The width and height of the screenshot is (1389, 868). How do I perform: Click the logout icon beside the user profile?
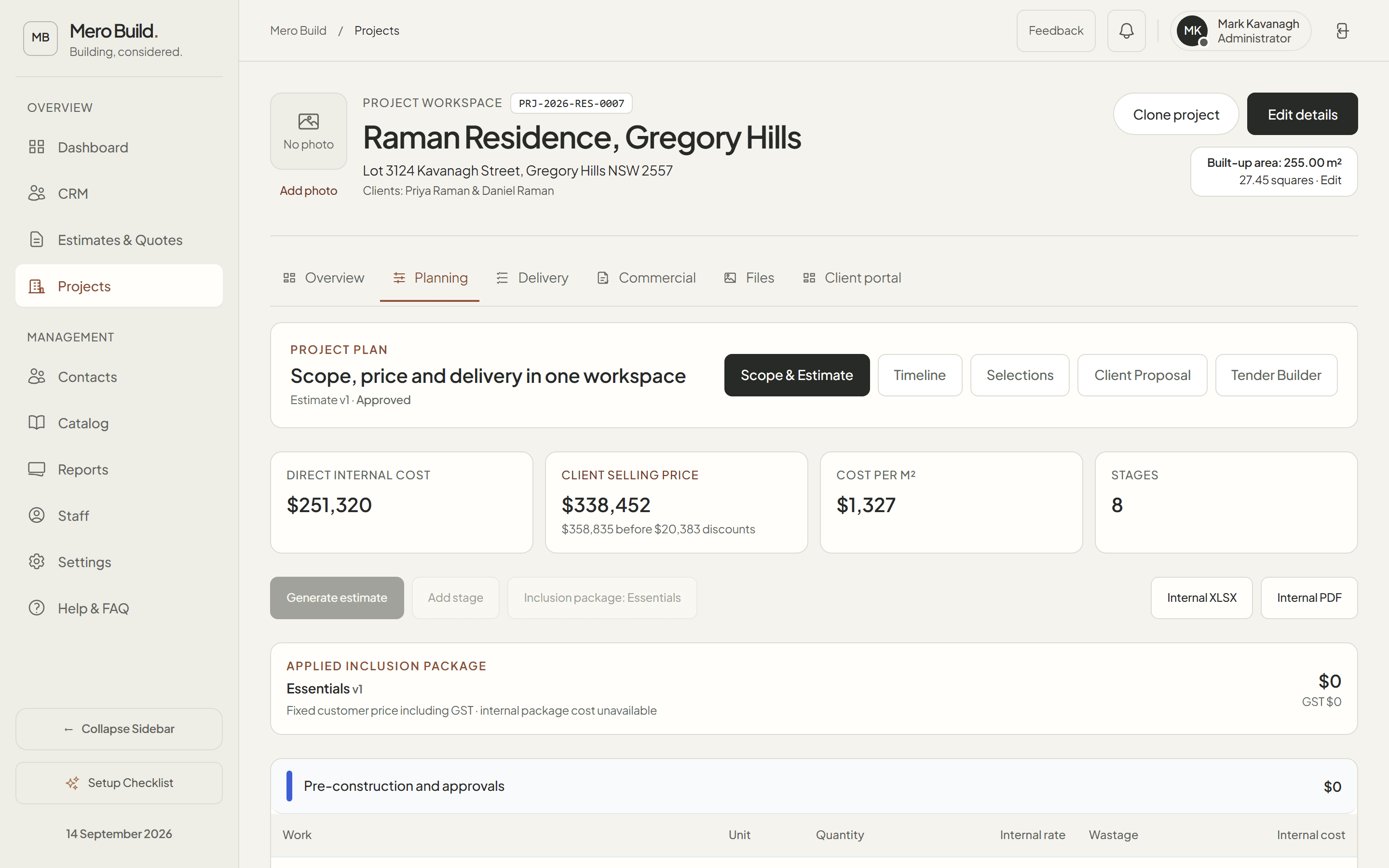[x=1342, y=31]
